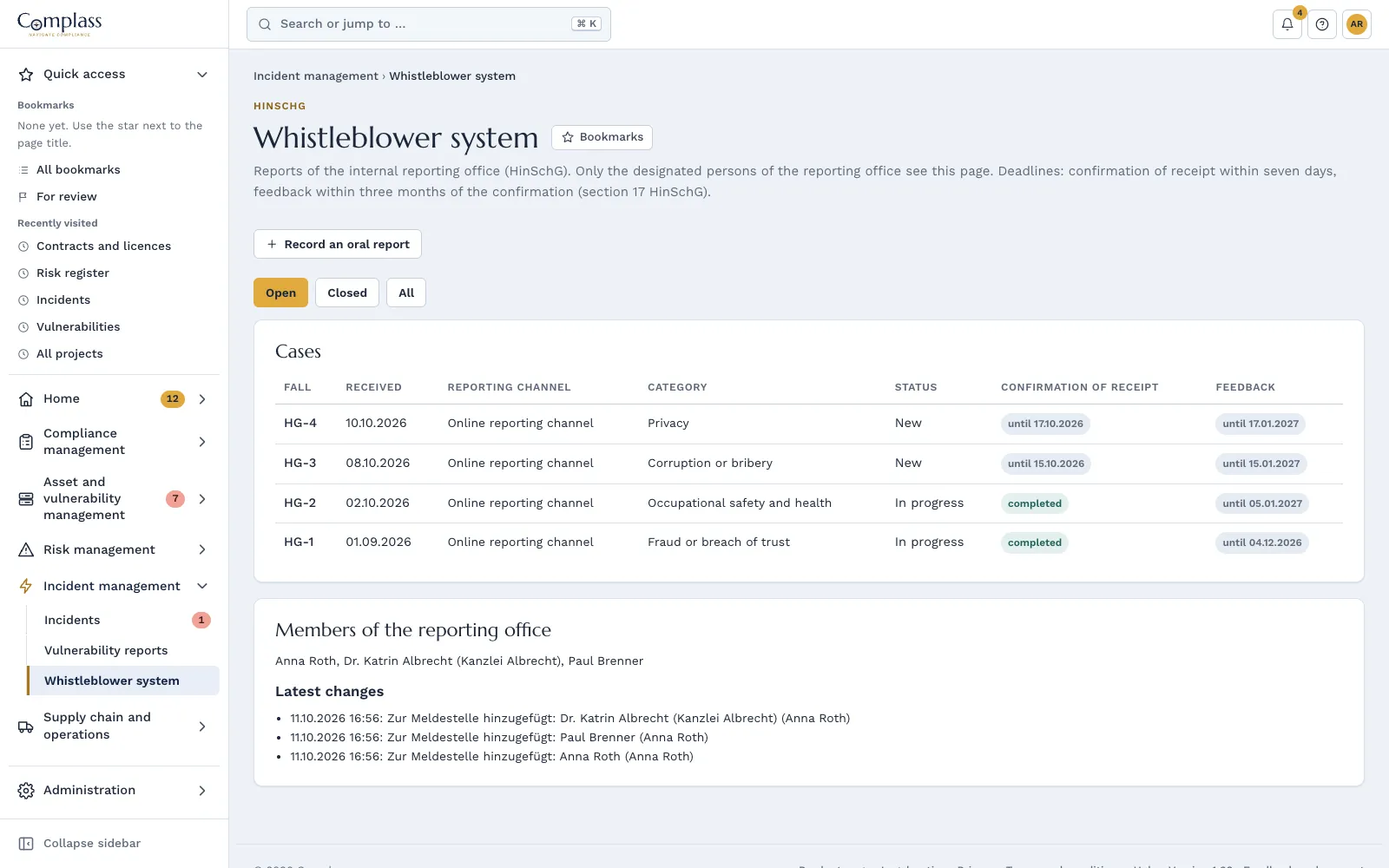This screenshot has width=1389, height=868.
Task: Expand the Home menu chevron
Action: (202, 399)
